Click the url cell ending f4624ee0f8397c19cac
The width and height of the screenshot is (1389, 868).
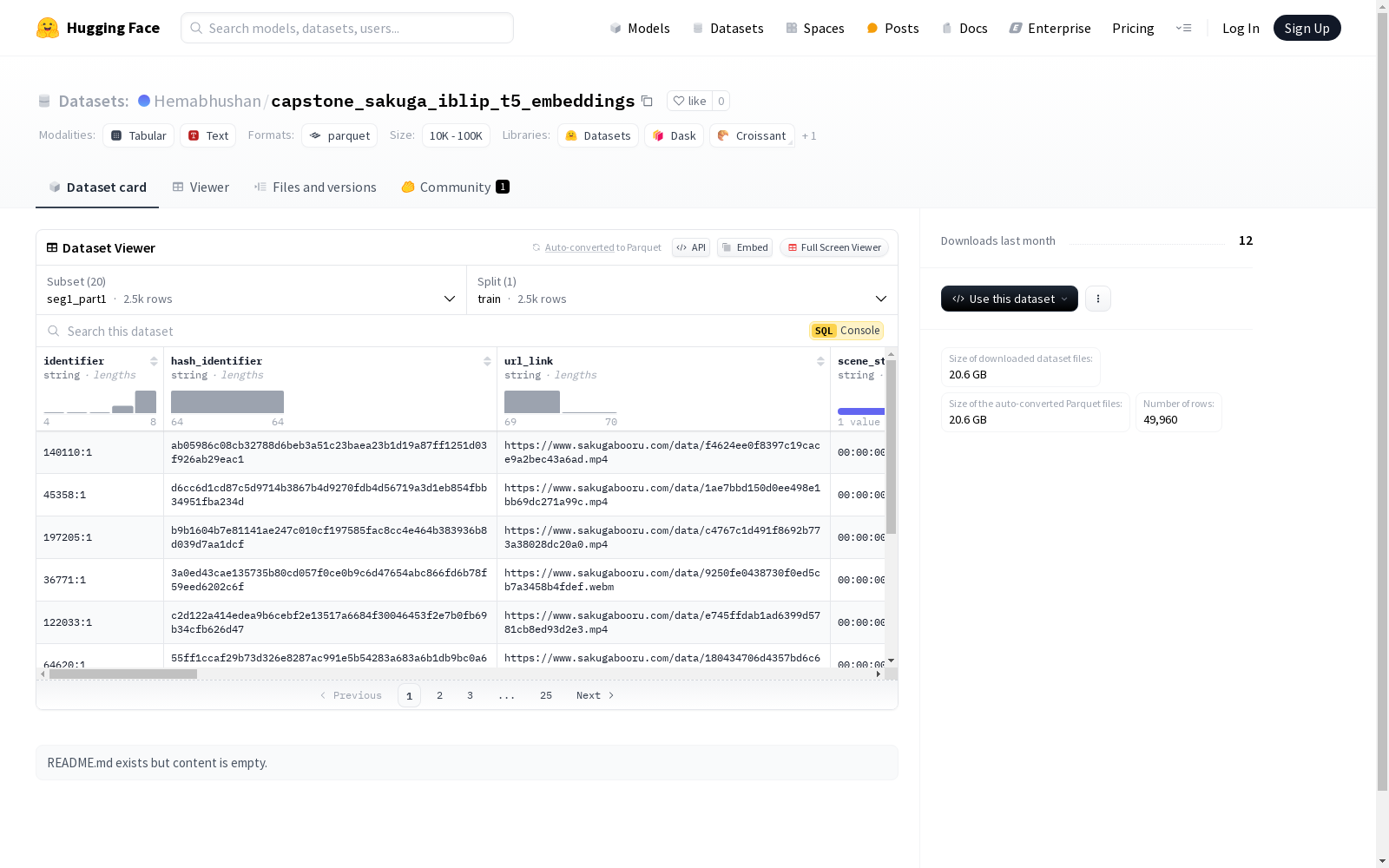(664, 452)
